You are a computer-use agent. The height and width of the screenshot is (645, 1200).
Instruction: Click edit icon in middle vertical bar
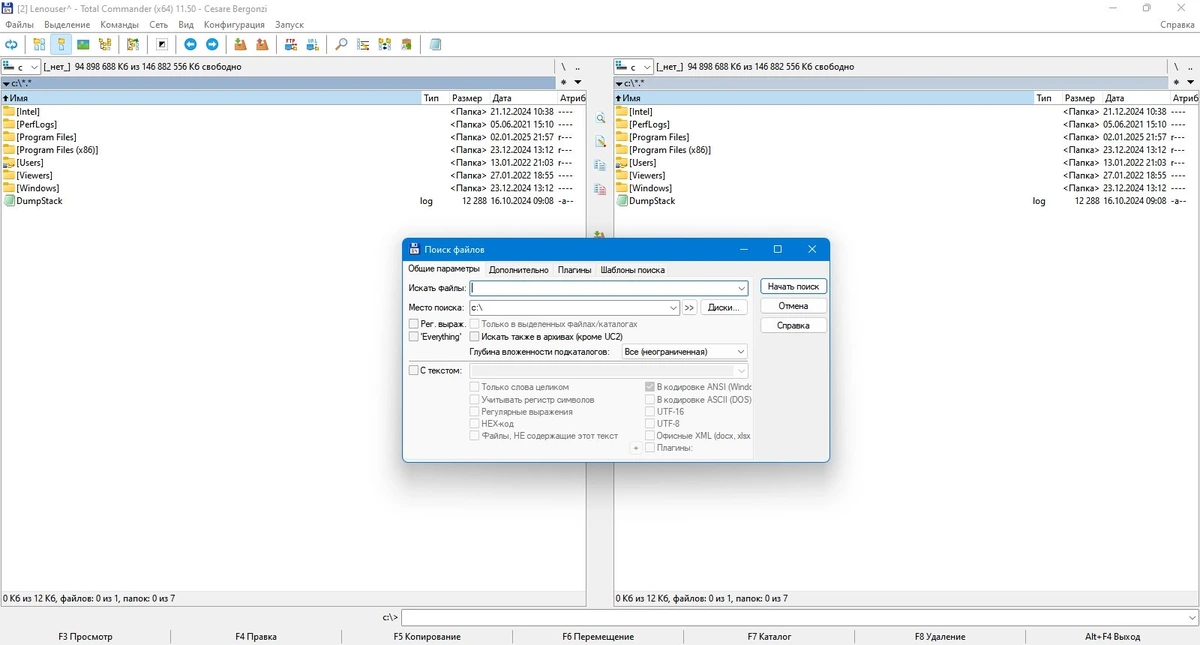600,142
